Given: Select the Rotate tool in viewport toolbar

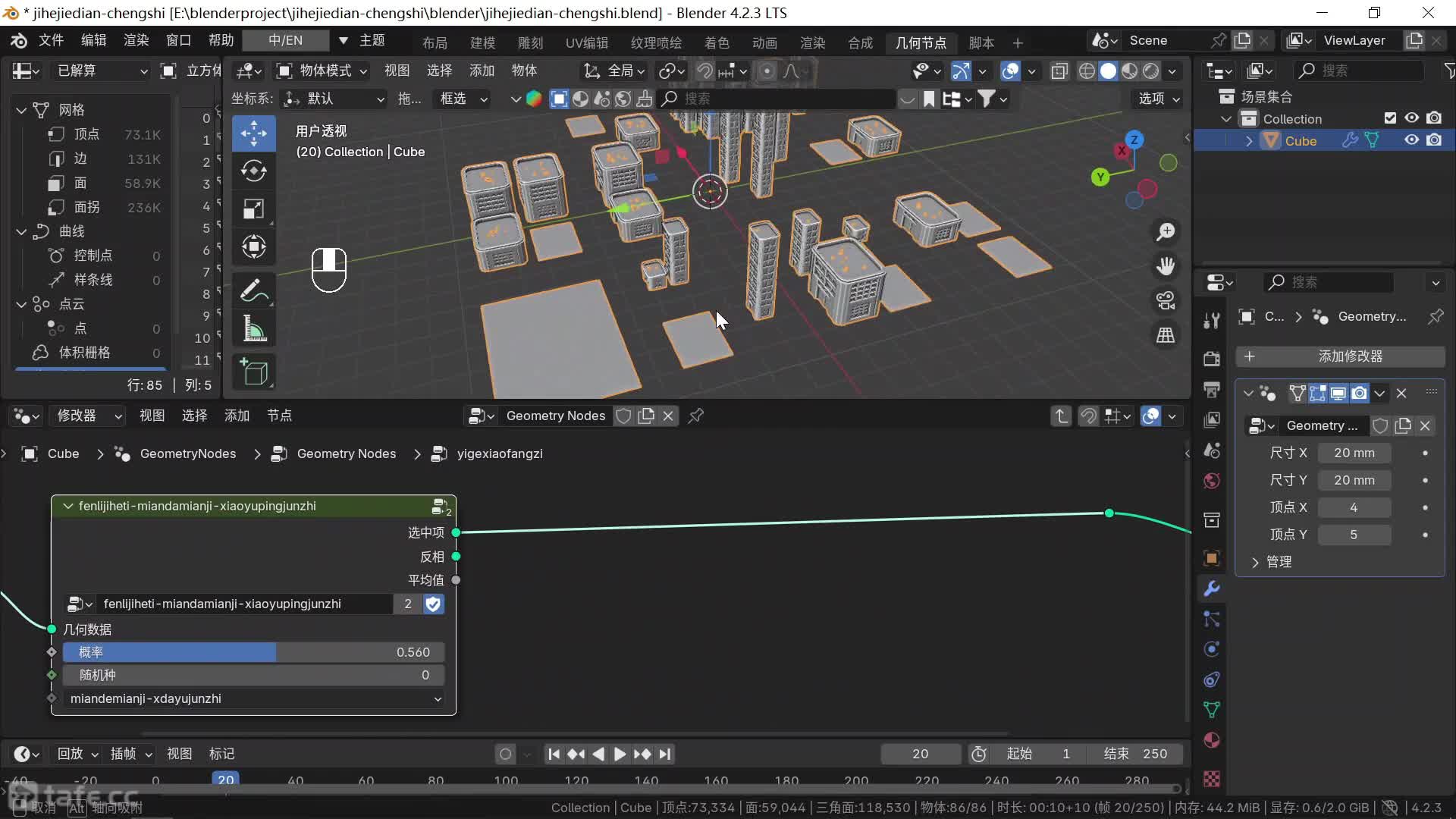Looking at the screenshot, I should pyautogui.click(x=253, y=171).
